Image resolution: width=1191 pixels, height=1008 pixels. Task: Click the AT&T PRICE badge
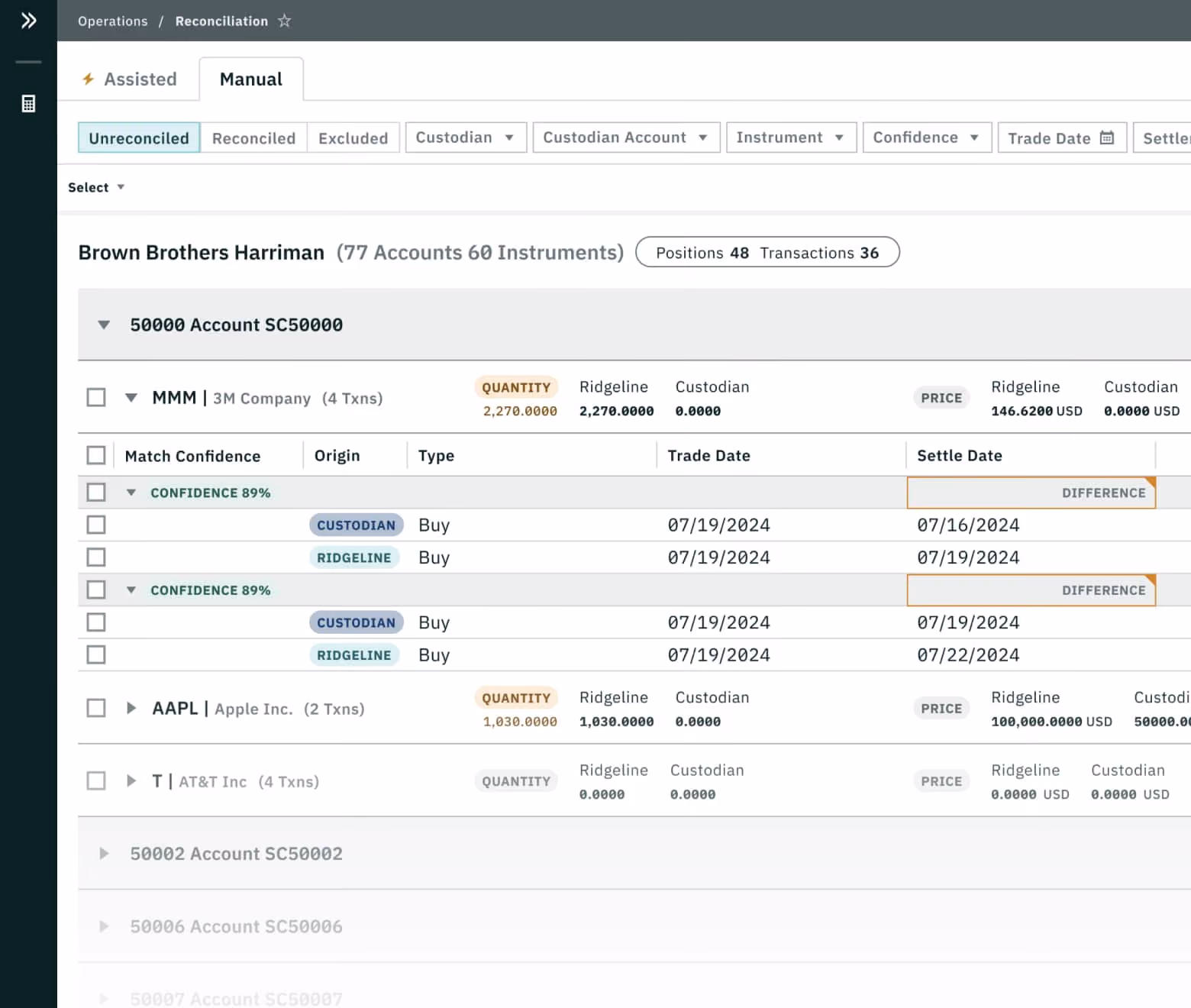941,781
